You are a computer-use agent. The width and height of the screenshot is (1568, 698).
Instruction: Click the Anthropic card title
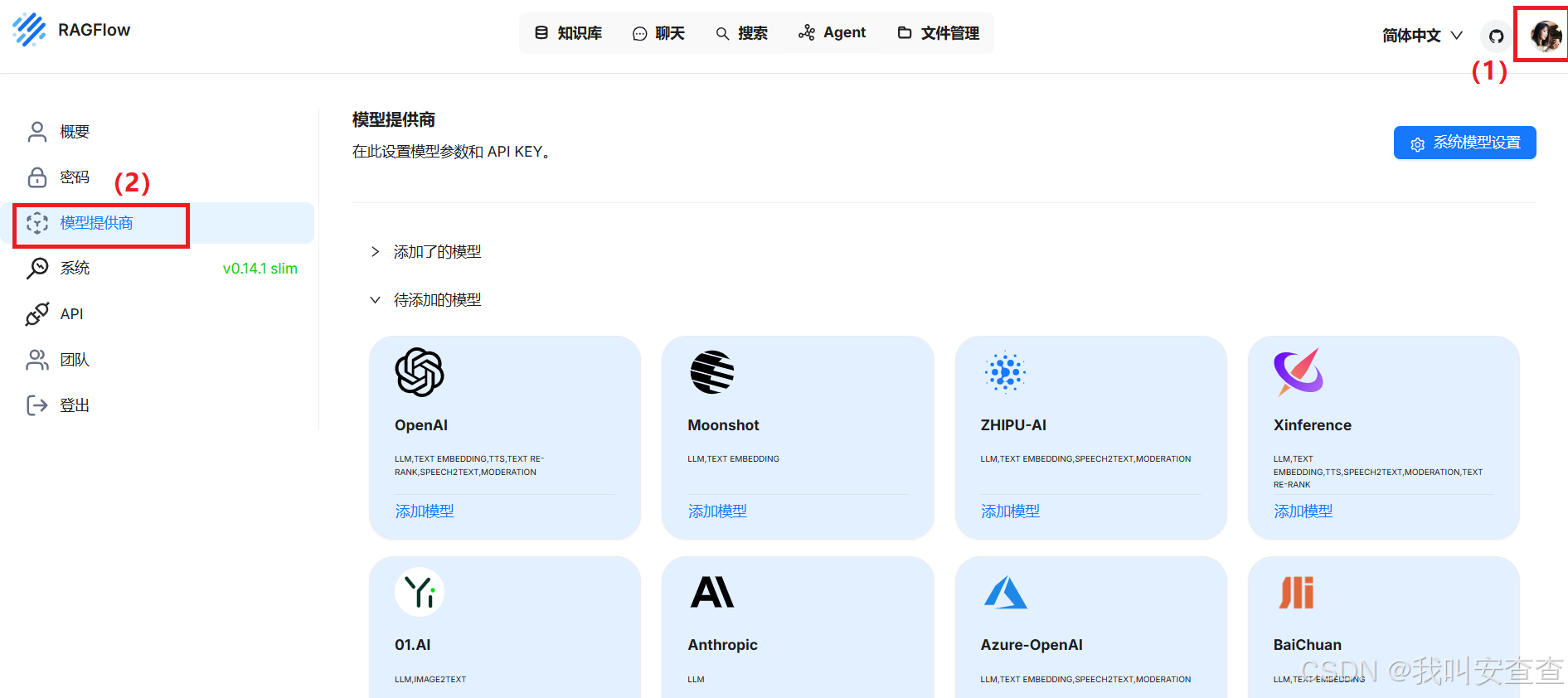[x=723, y=645]
